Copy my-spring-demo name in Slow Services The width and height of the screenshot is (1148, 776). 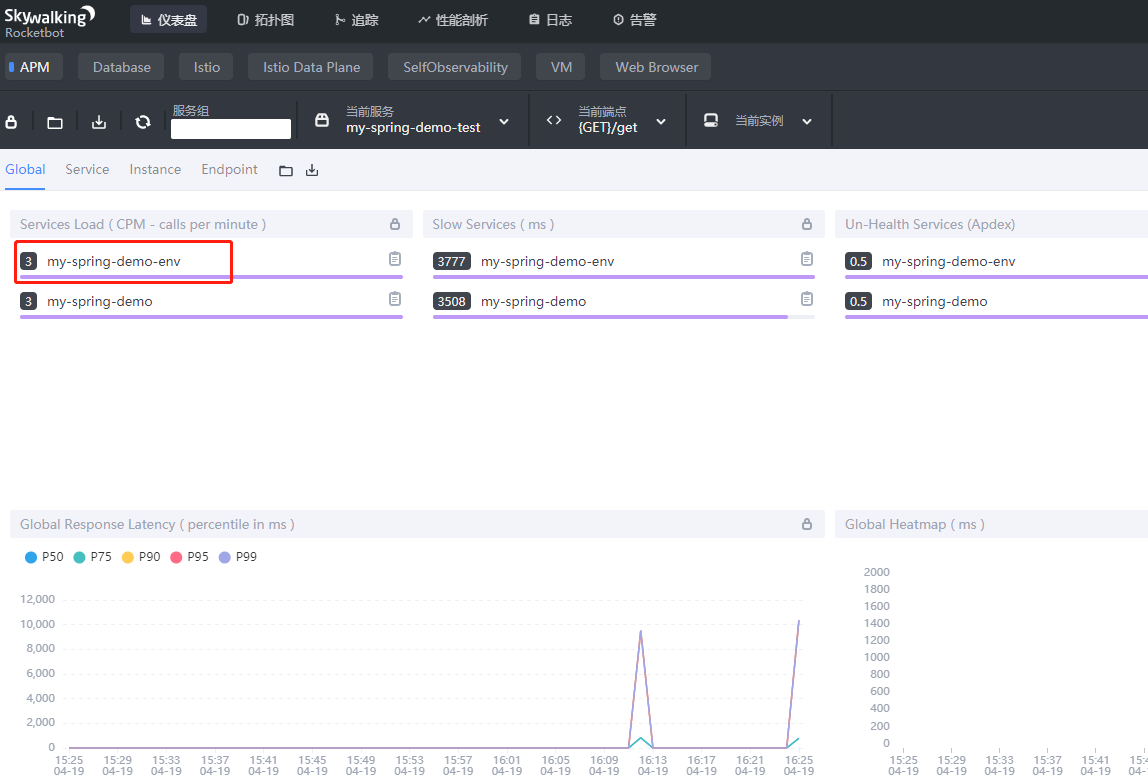[x=807, y=299]
